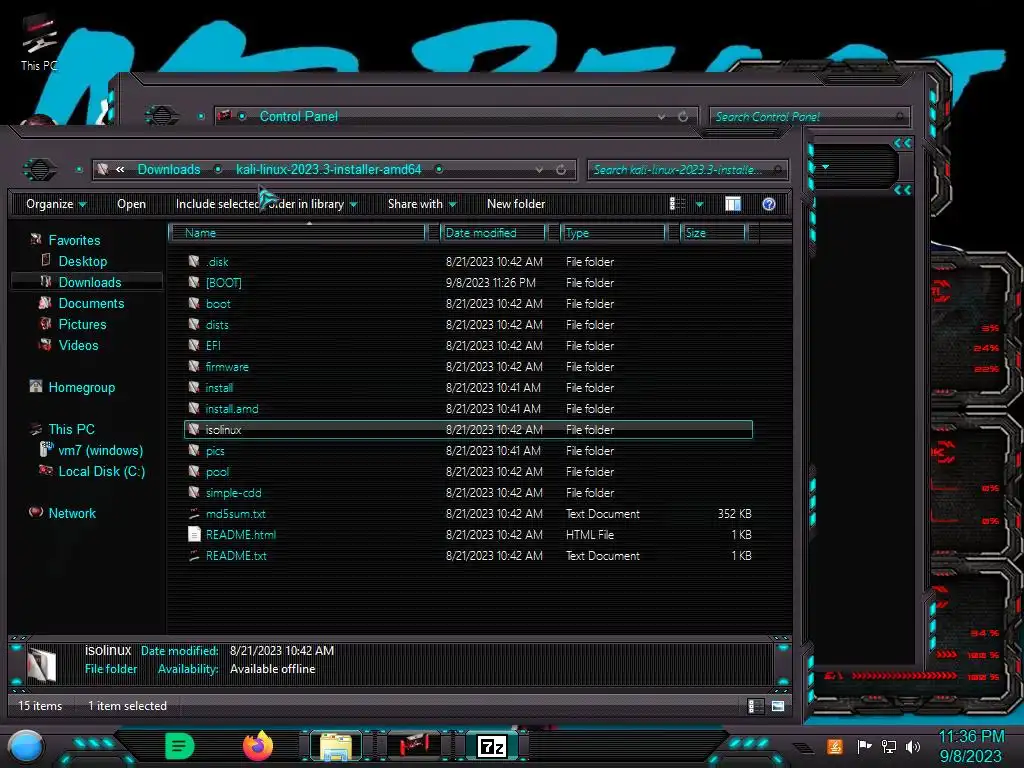Select the [BOOT] folder row
This screenshot has height=768, width=1024.
pyautogui.click(x=468, y=282)
